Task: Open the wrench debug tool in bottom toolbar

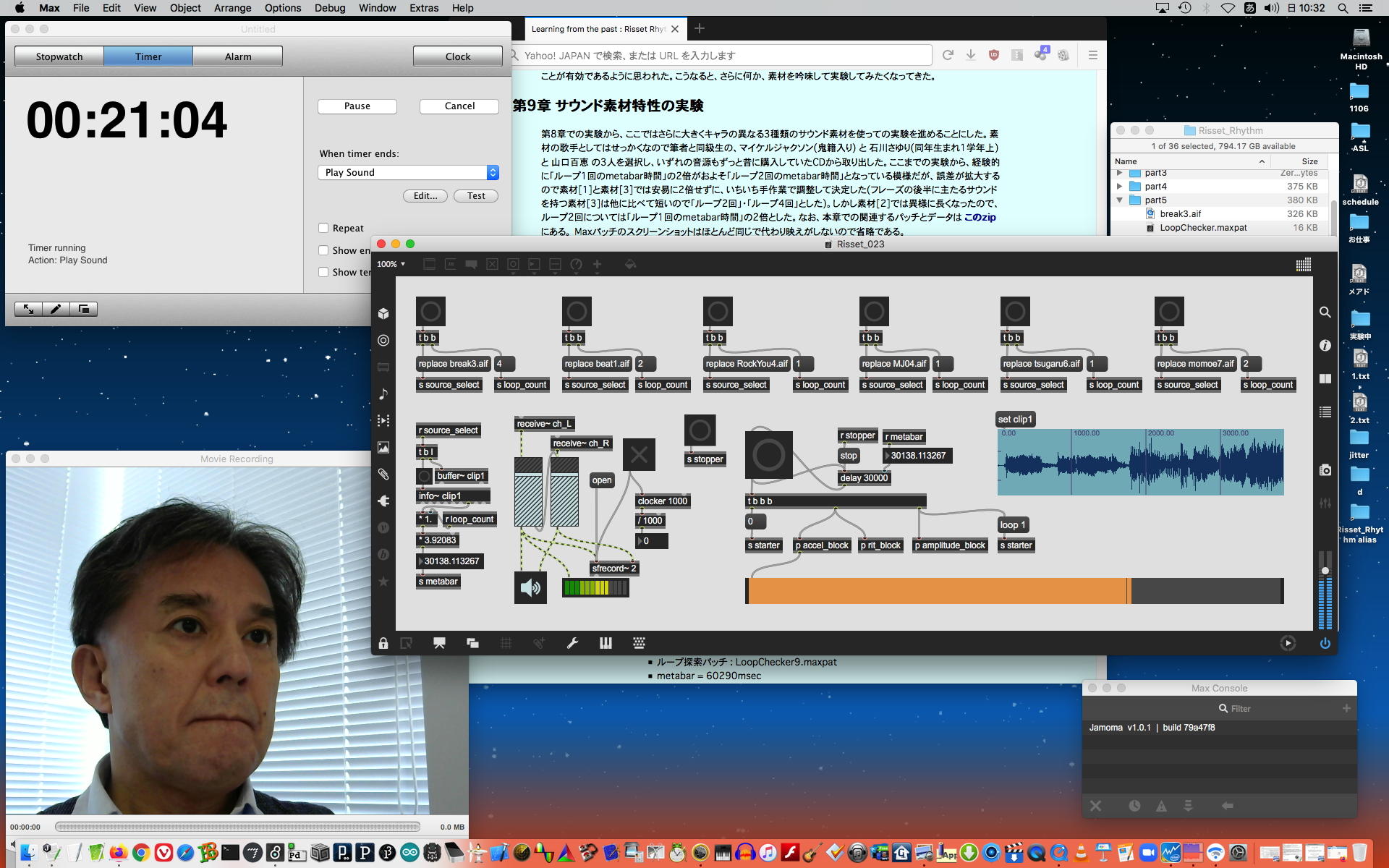Action: pos(572,643)
